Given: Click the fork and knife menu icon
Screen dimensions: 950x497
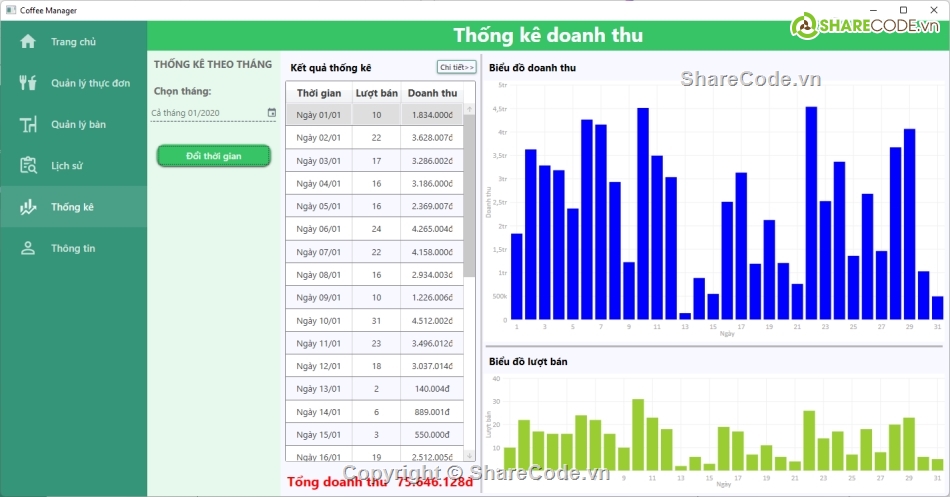Looking at the screenshot, I should [28, 83].
